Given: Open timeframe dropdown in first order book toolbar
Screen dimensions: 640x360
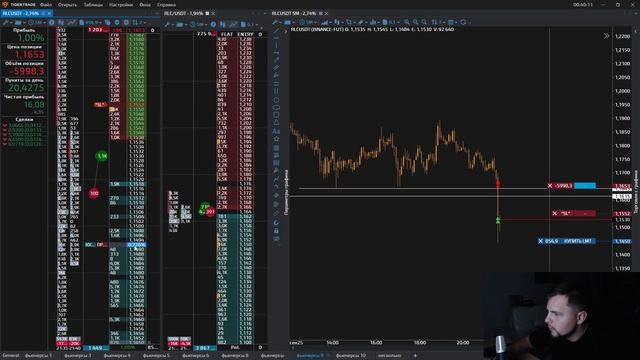Looking at the screenshot, I should pyautogui.click(x=36, y=22).
